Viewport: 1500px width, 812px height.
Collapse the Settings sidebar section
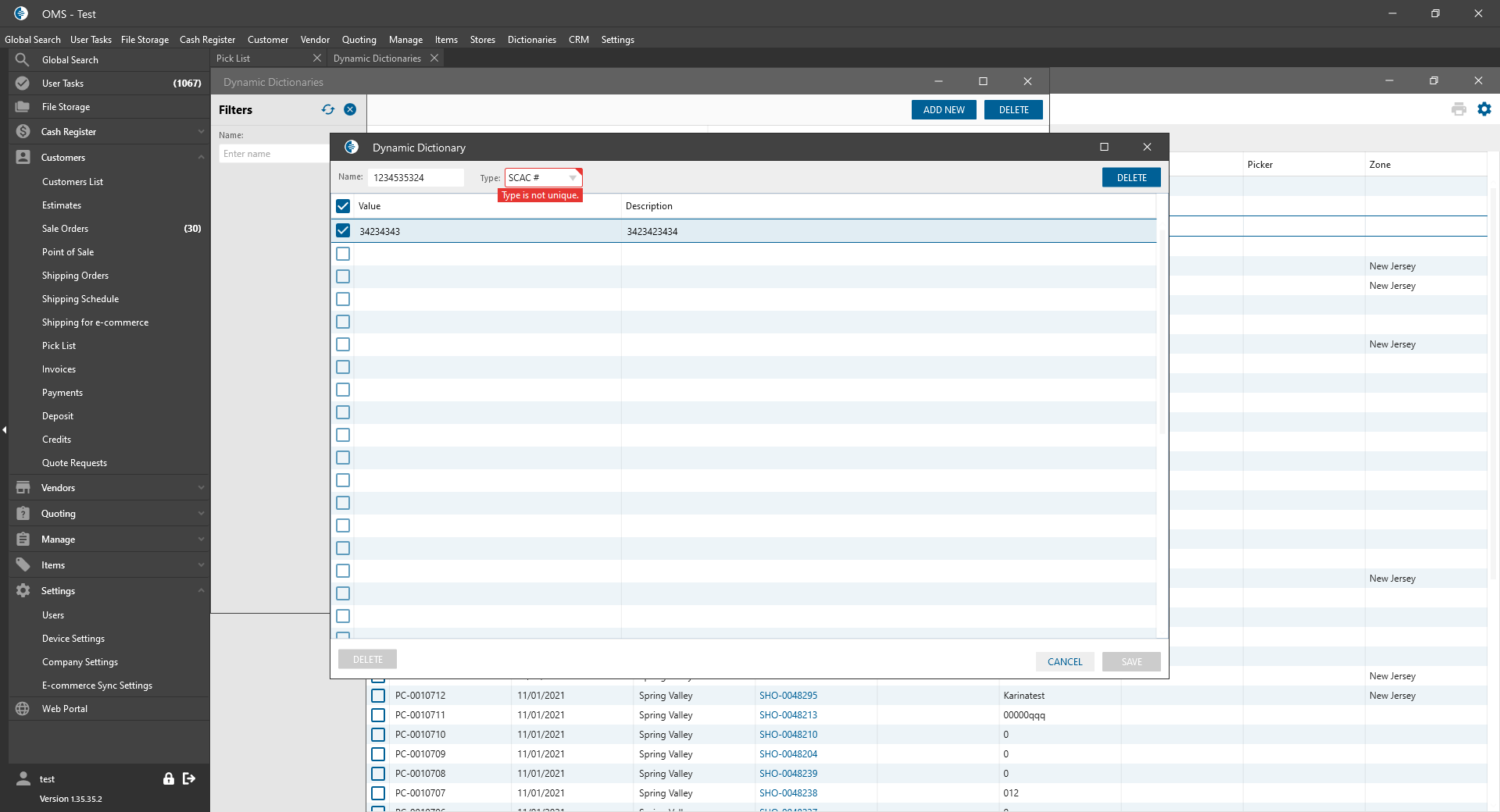click(x=201, y=590)
